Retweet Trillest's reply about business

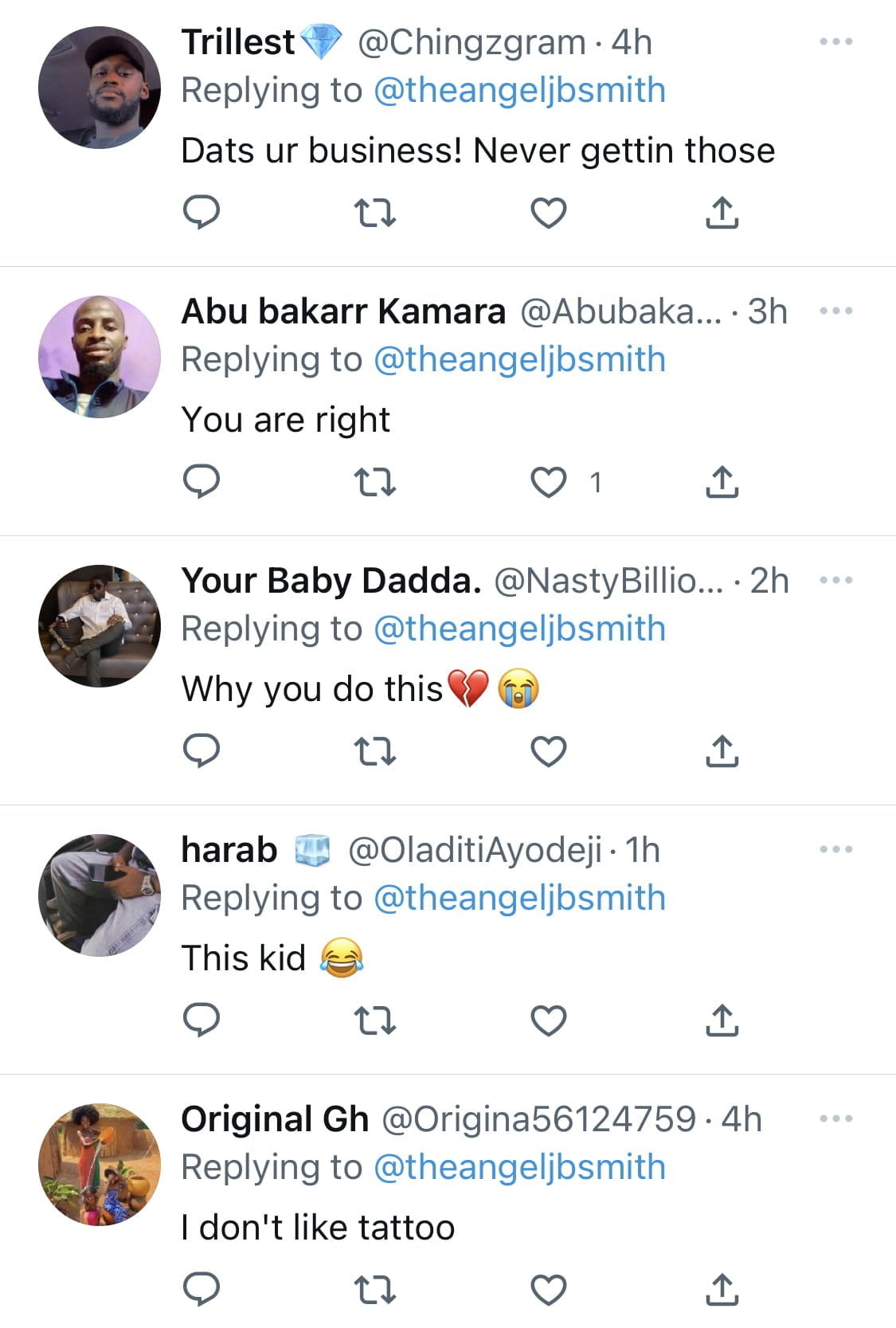tap(374, 213)
